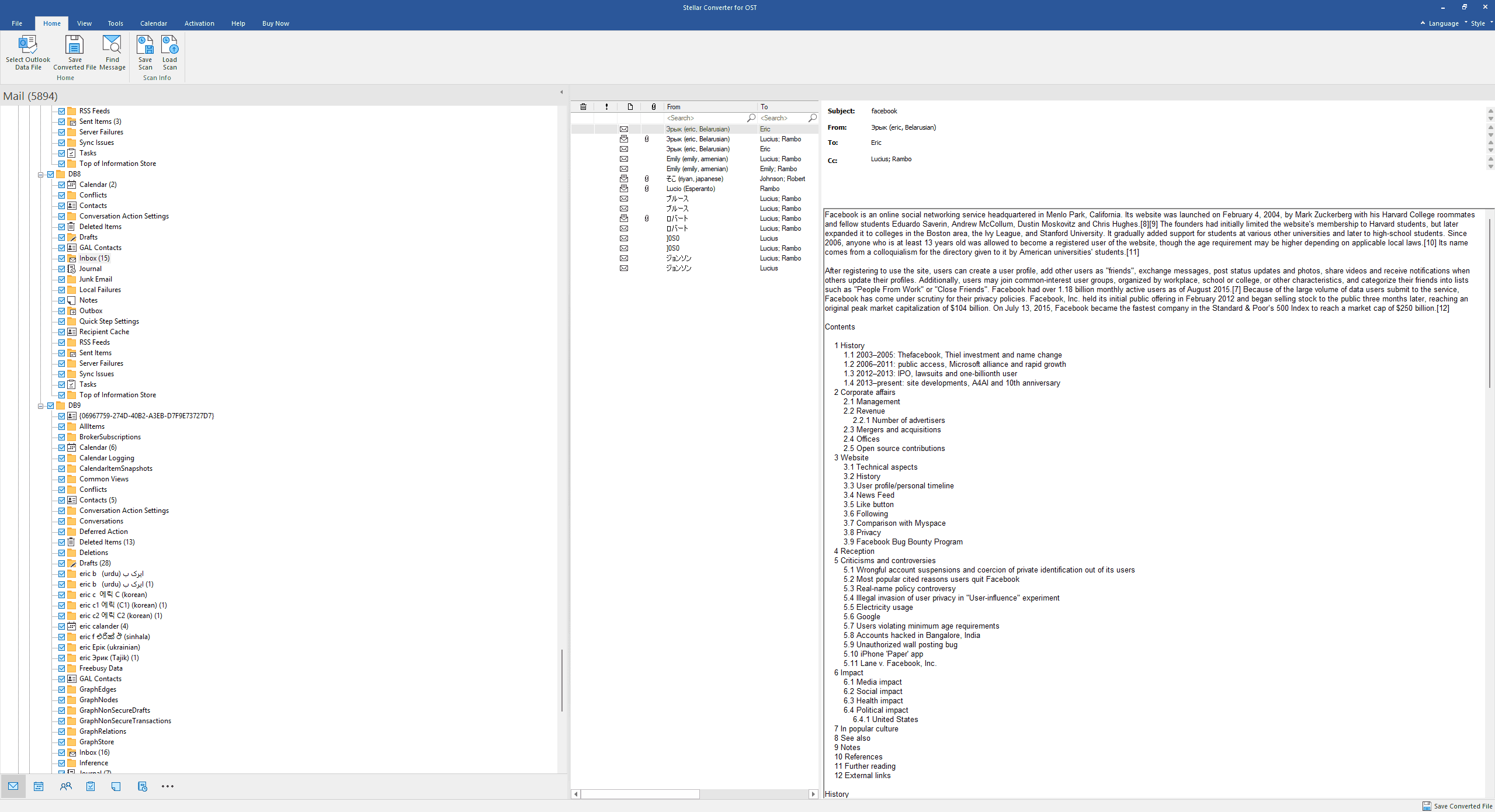1495x812 pixels.
Task: Sort by deleted items trash column icon
Action: (x=583, y=107)
